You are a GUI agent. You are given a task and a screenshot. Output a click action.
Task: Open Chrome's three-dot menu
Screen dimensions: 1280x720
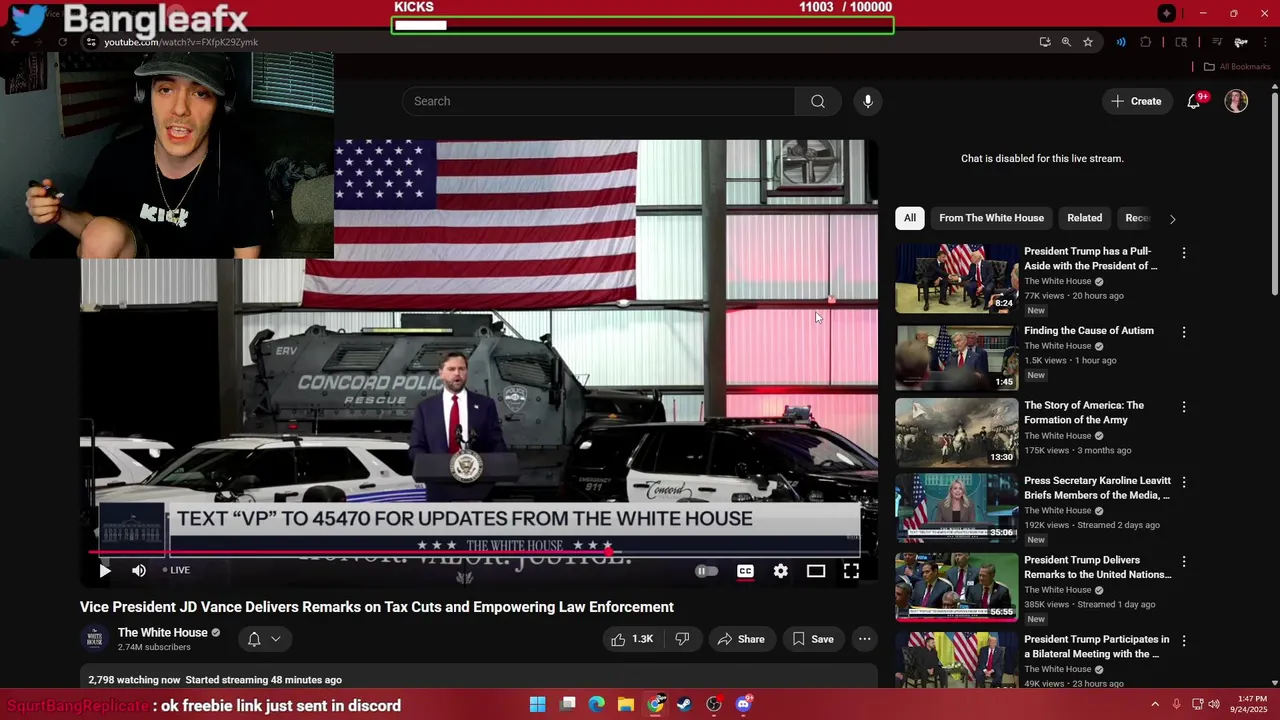pos(1266,42)
